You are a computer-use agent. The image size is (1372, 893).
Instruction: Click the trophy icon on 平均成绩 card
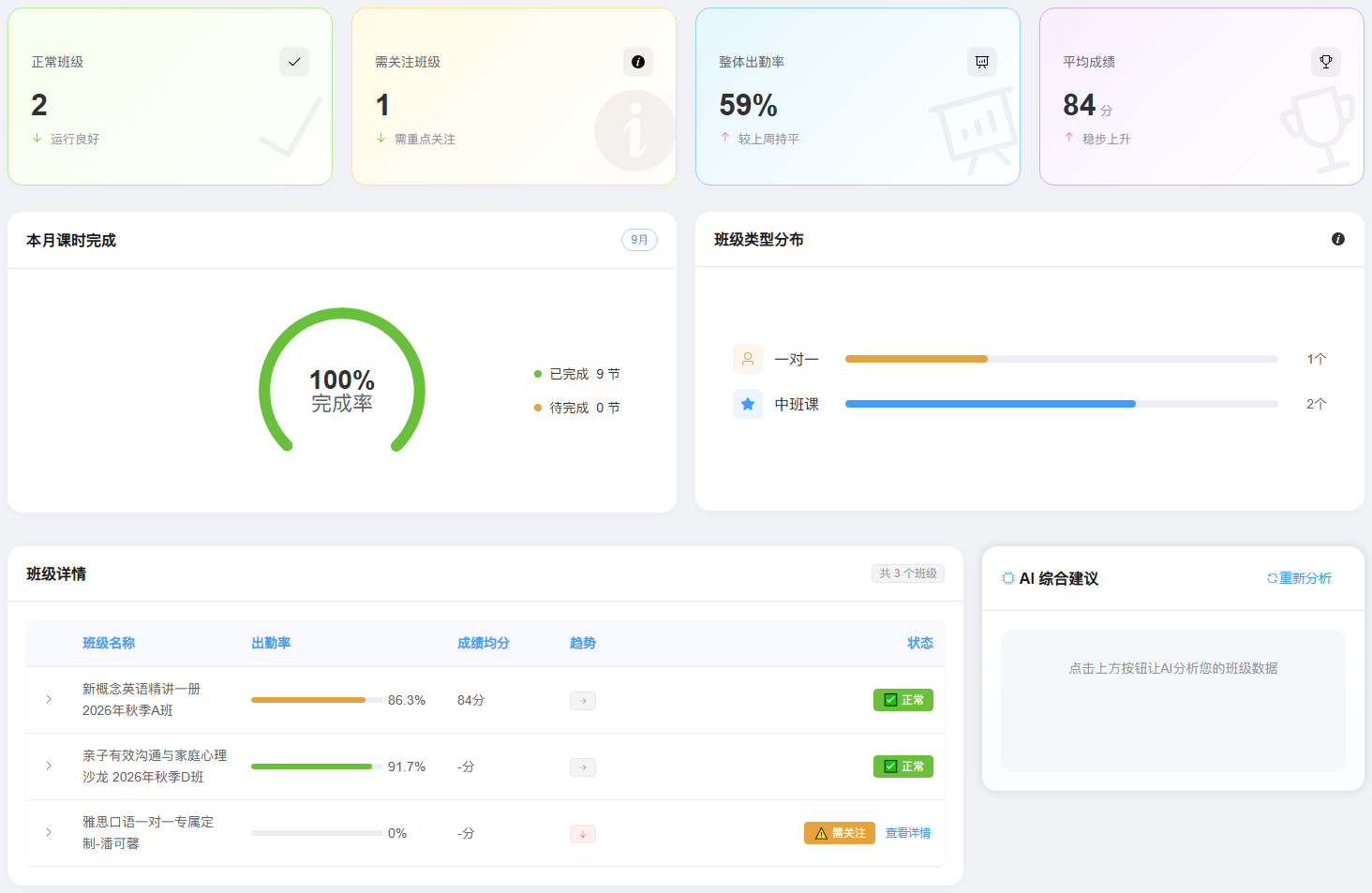(x=1326, y=62)
